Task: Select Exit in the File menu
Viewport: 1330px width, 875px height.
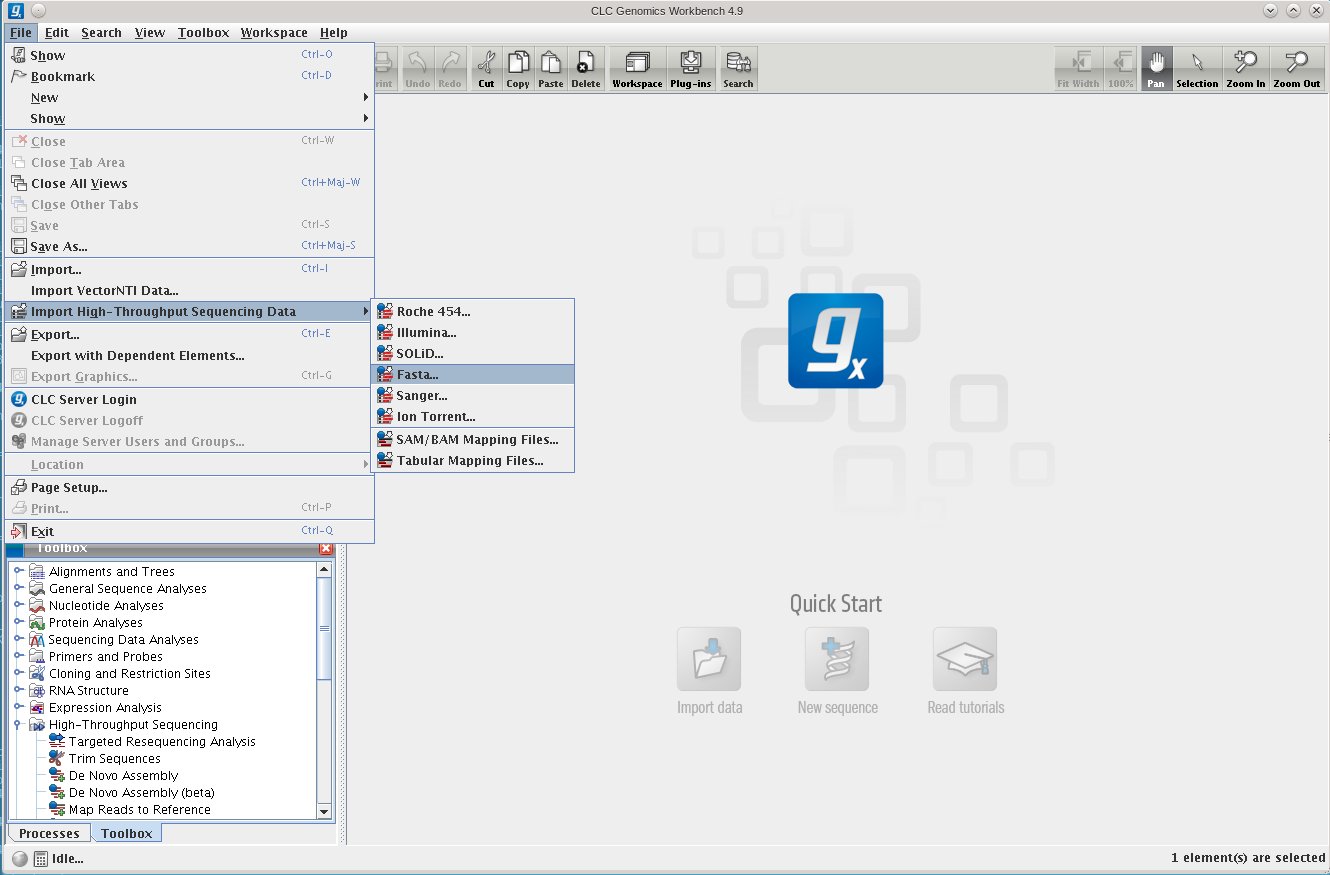Action: tap(190, 531)
